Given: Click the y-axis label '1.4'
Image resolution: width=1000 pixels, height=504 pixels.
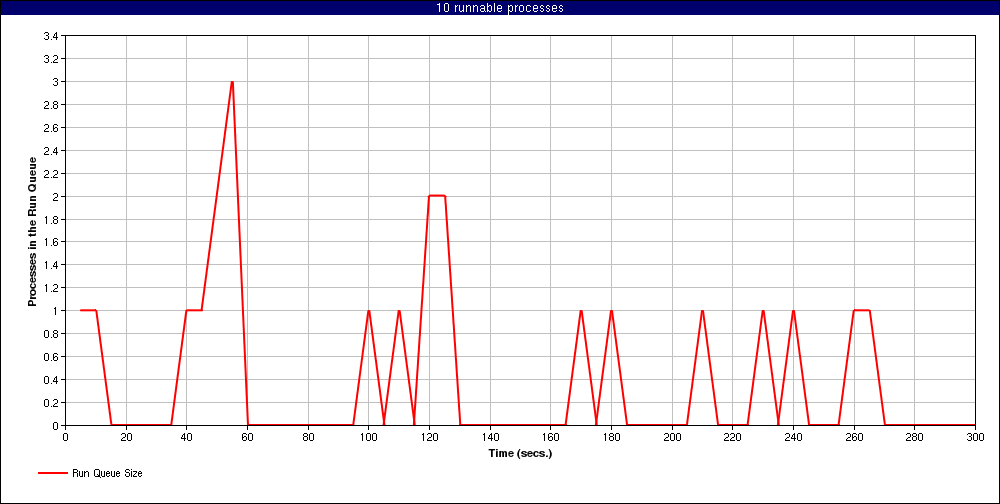Looking at the screenshot, I should 51,265.
